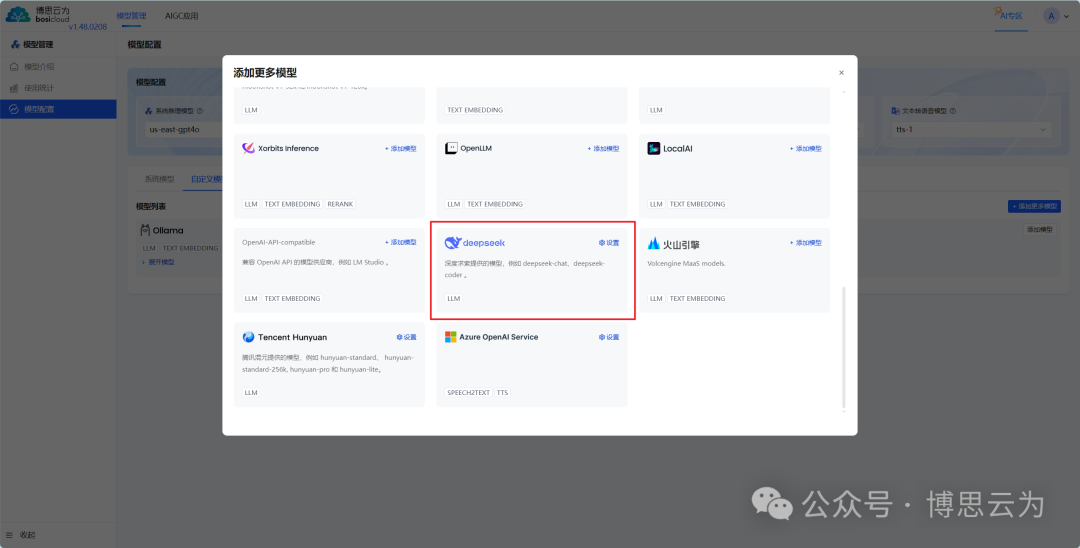1080x548 pixels.
Task: Expand the user account menu chevron
Action: coord(1068,16)
